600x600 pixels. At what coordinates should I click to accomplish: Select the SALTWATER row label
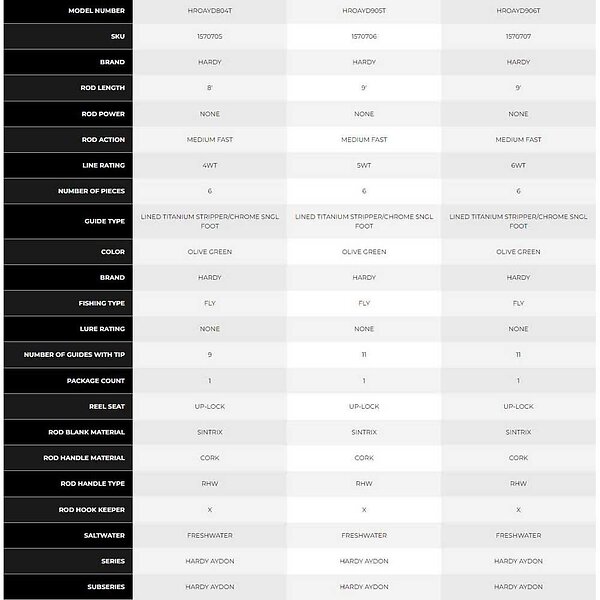(x=106, y=535)
